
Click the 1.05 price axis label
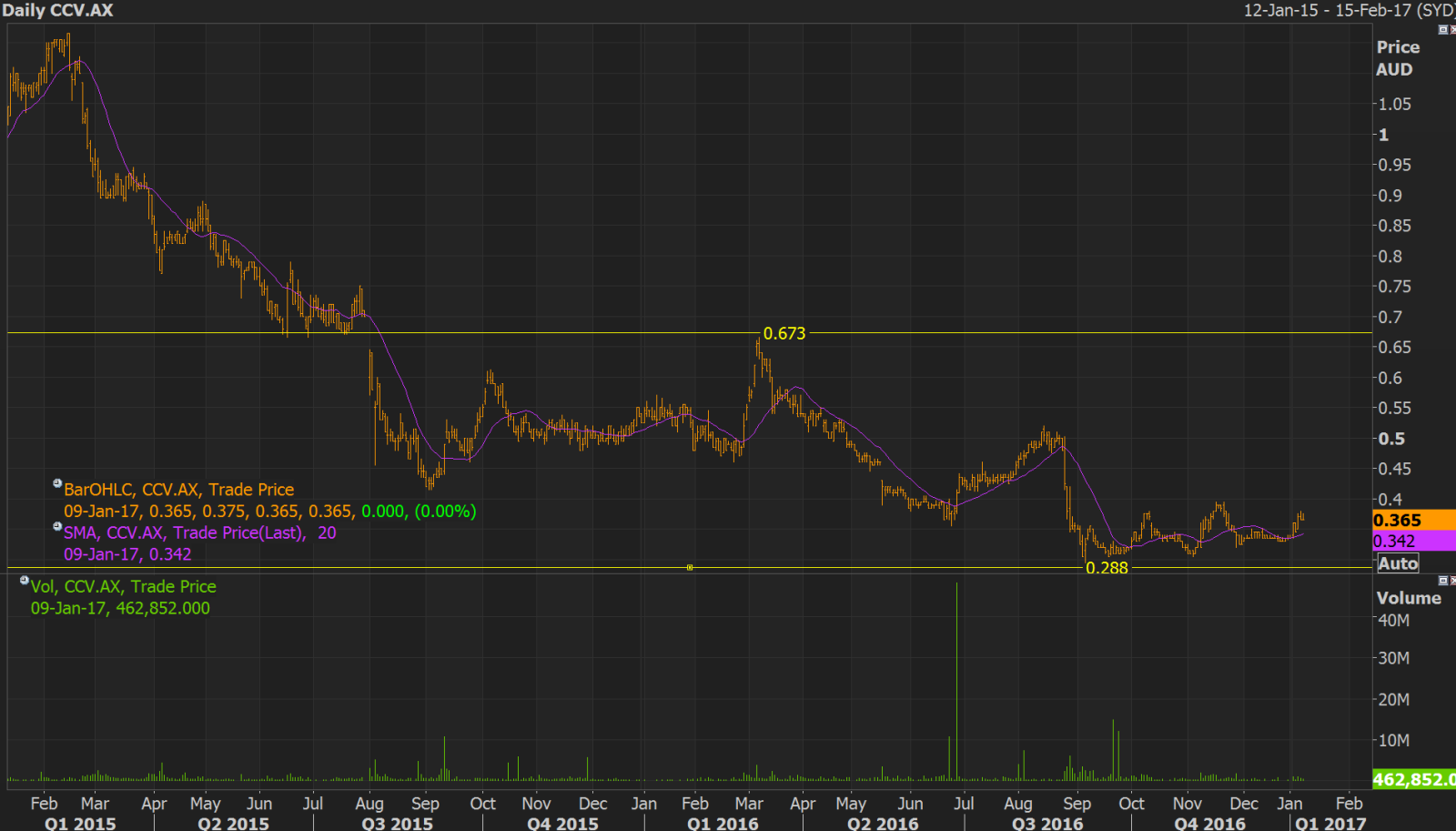click(1394, 104)
